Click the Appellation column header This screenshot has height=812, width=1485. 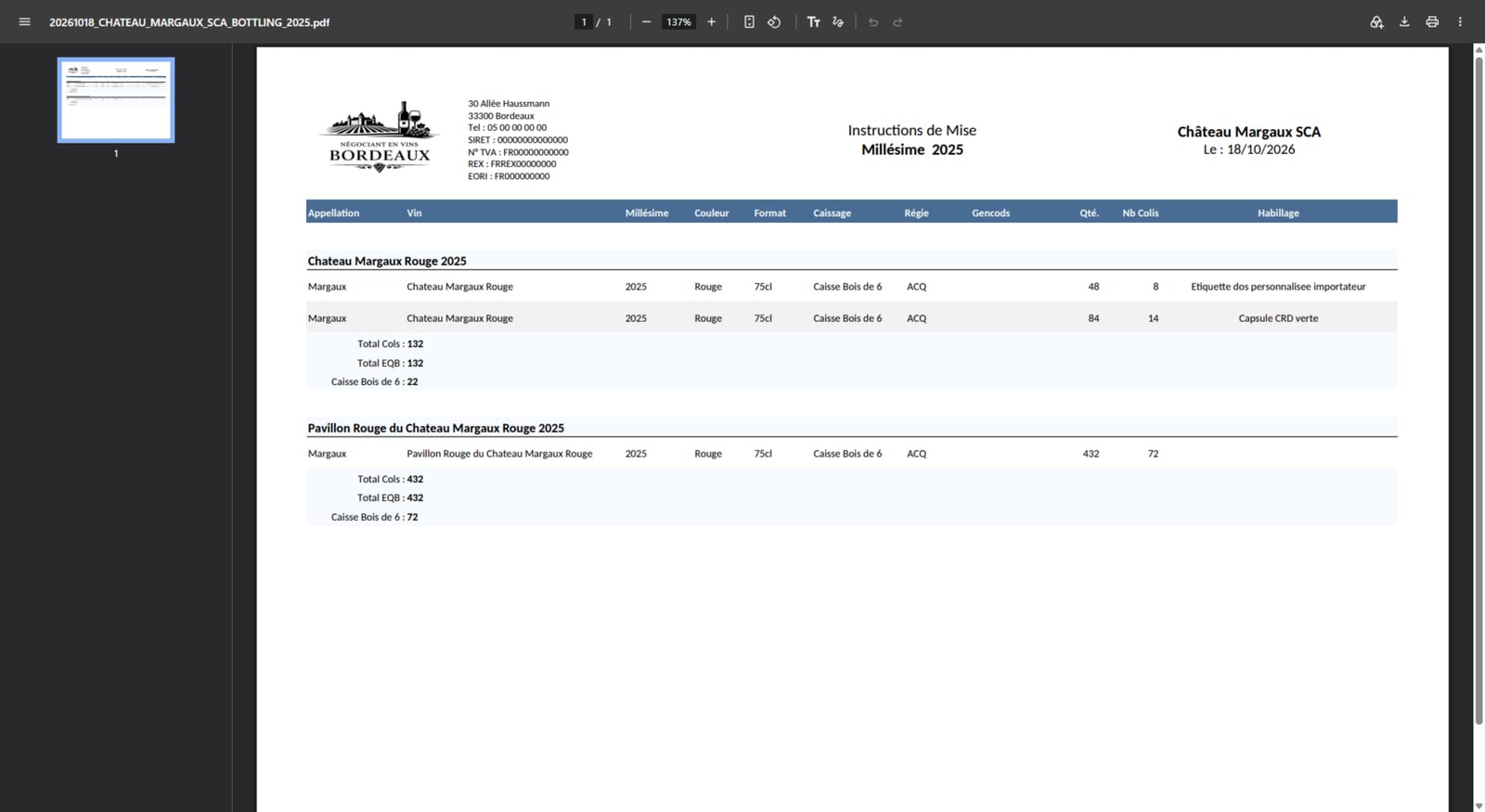click(x=333, y=213)
